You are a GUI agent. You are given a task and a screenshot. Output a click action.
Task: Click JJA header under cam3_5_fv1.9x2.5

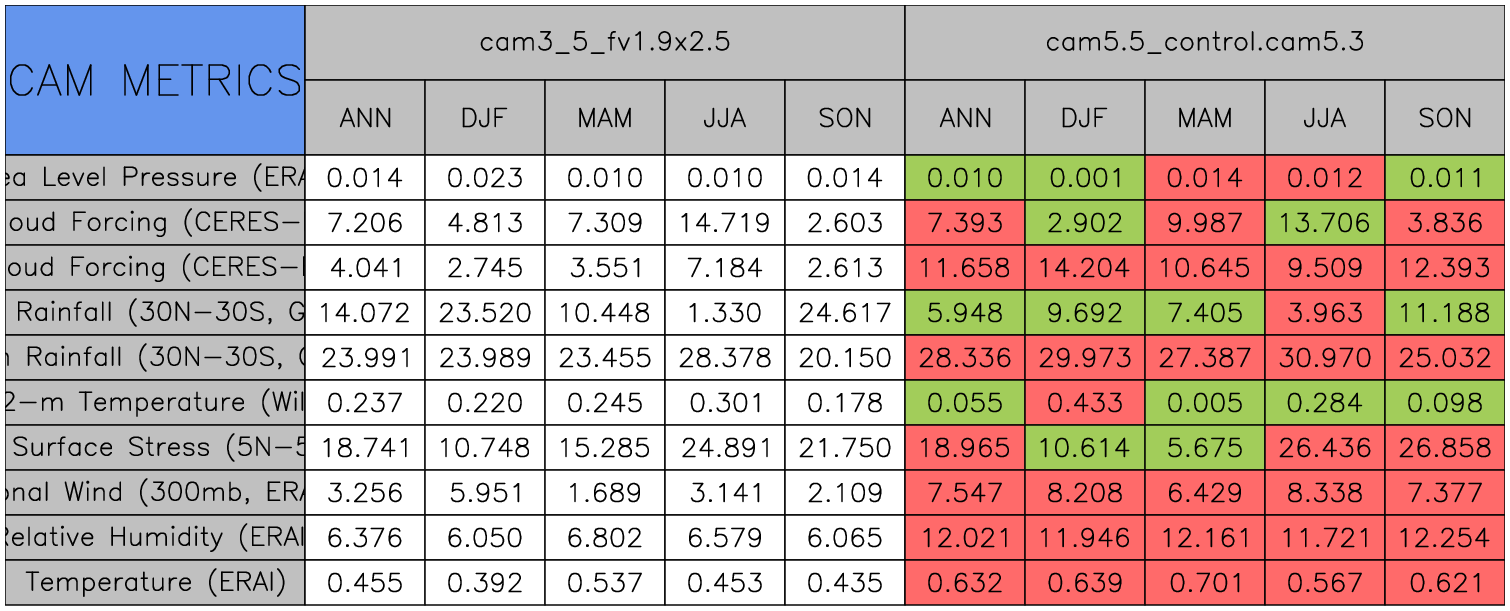725,118
